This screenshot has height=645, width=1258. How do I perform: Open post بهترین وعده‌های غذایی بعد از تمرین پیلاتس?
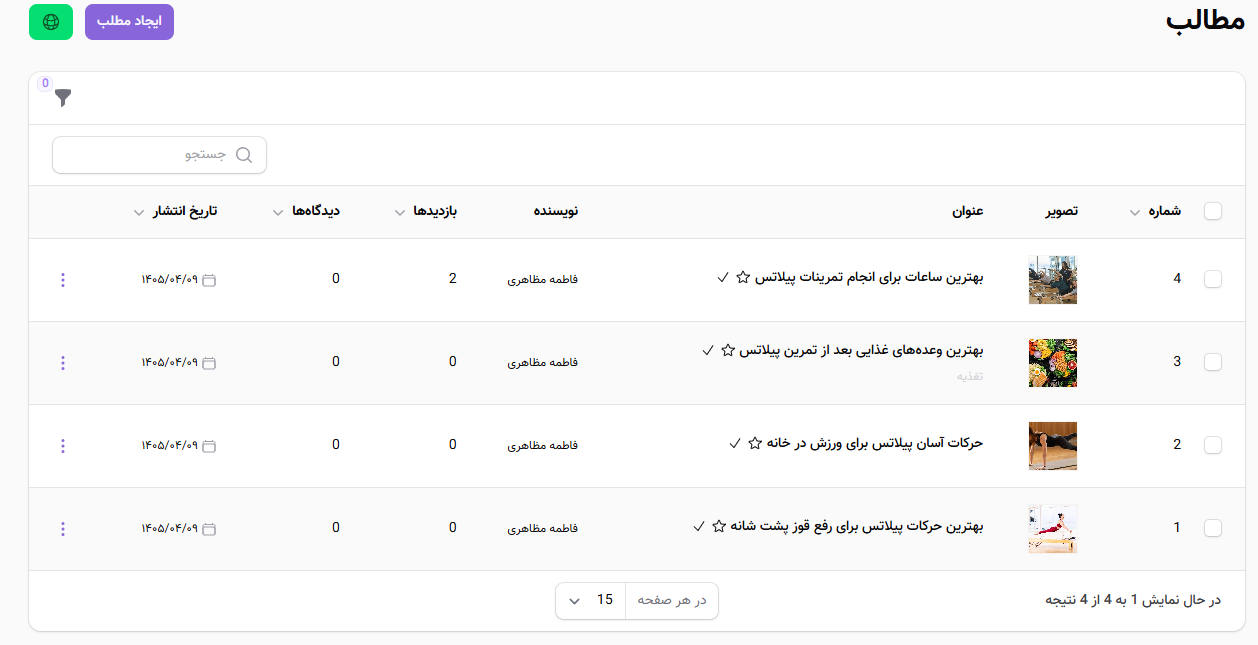tap(862, 350)
